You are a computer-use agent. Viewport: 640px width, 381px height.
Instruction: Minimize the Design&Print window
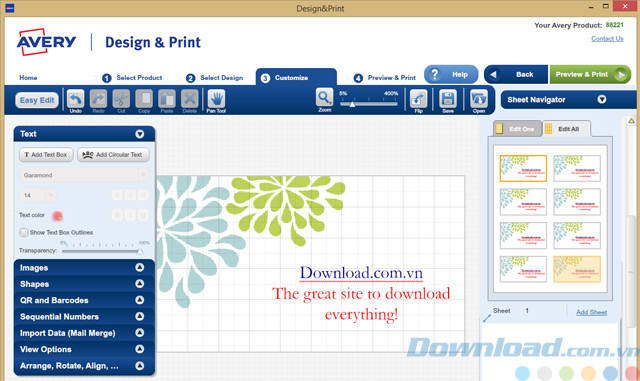click(x=591, y=7)
